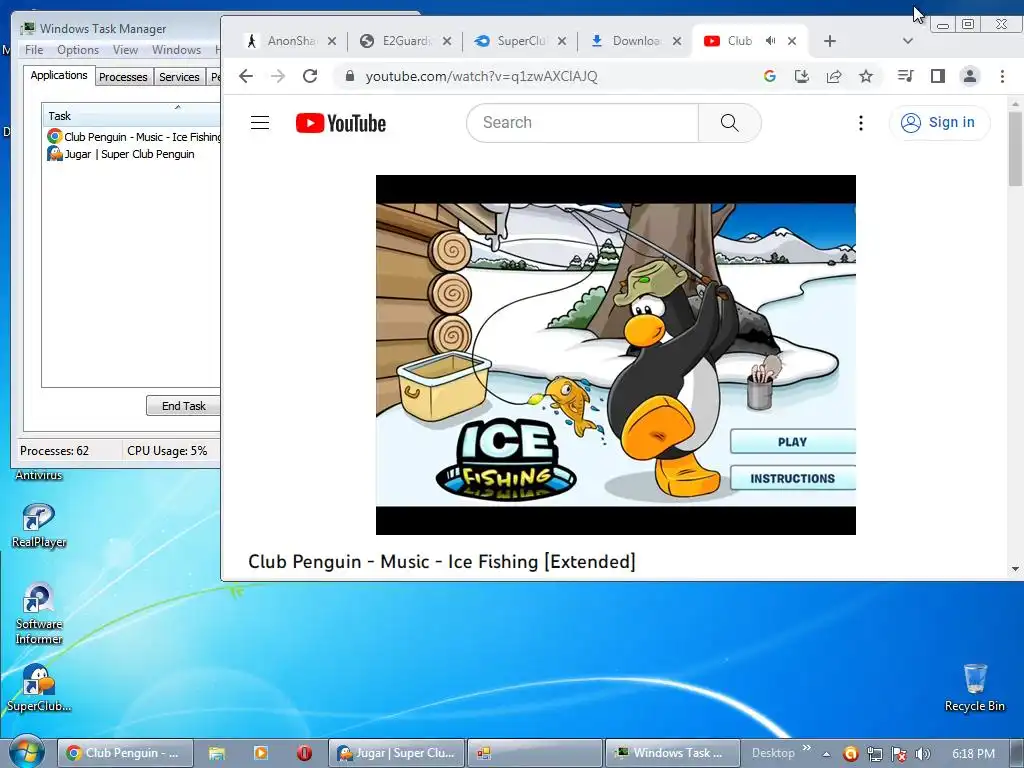This screenshot has width=1024, height=768.
Task: Open Windows Explorer from taskbar
Action: pos(216,753)
